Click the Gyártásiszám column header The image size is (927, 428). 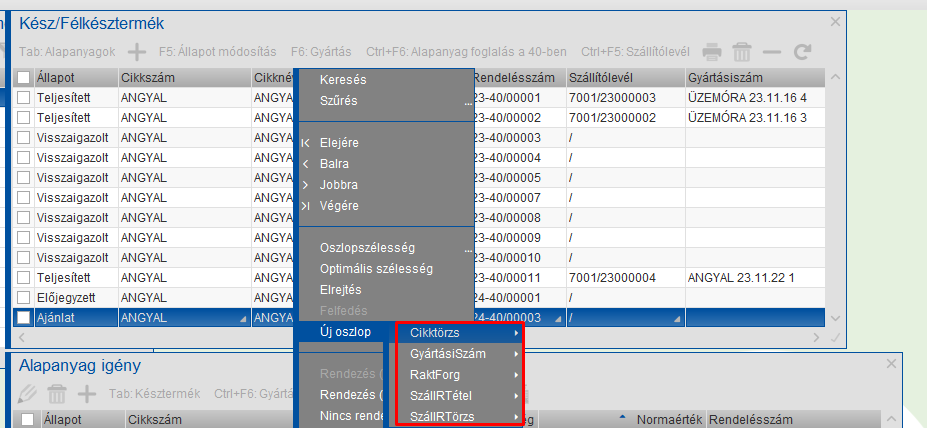click(x=755, y=77)
